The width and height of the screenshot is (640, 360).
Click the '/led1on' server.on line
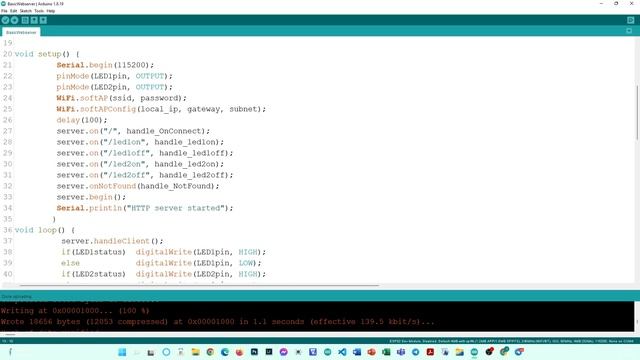140,142
